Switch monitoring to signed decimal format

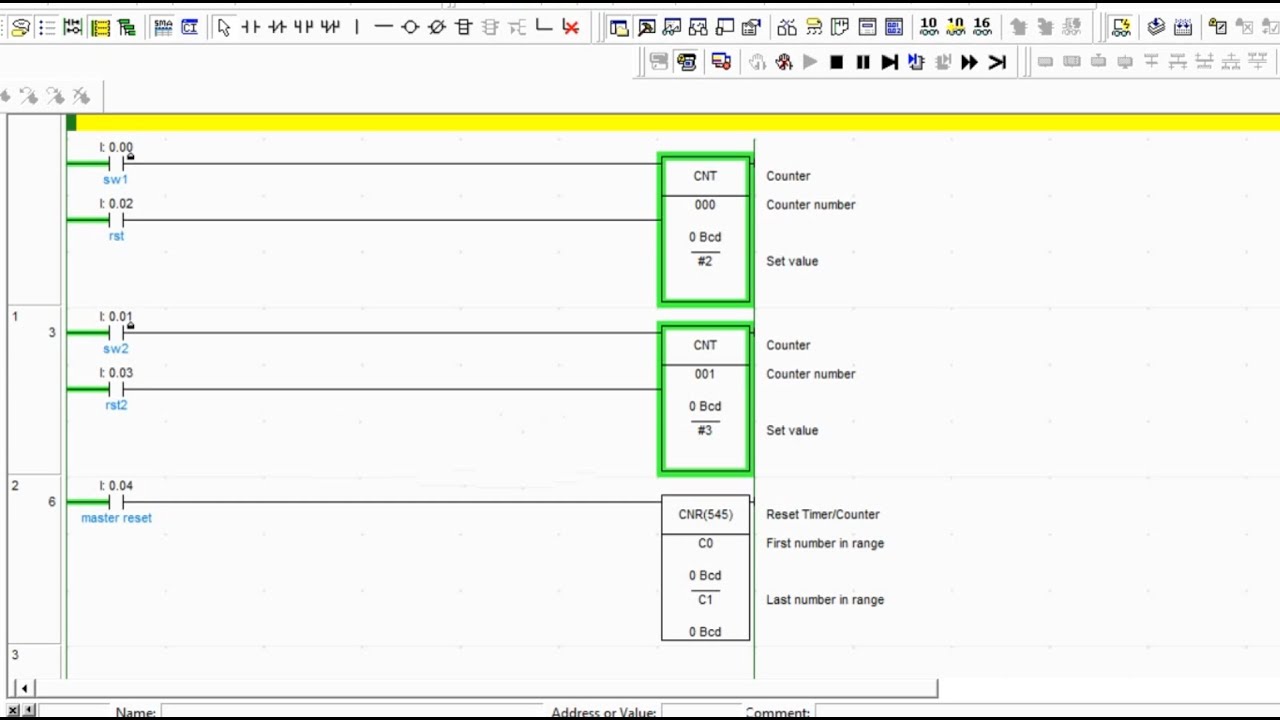956,26
